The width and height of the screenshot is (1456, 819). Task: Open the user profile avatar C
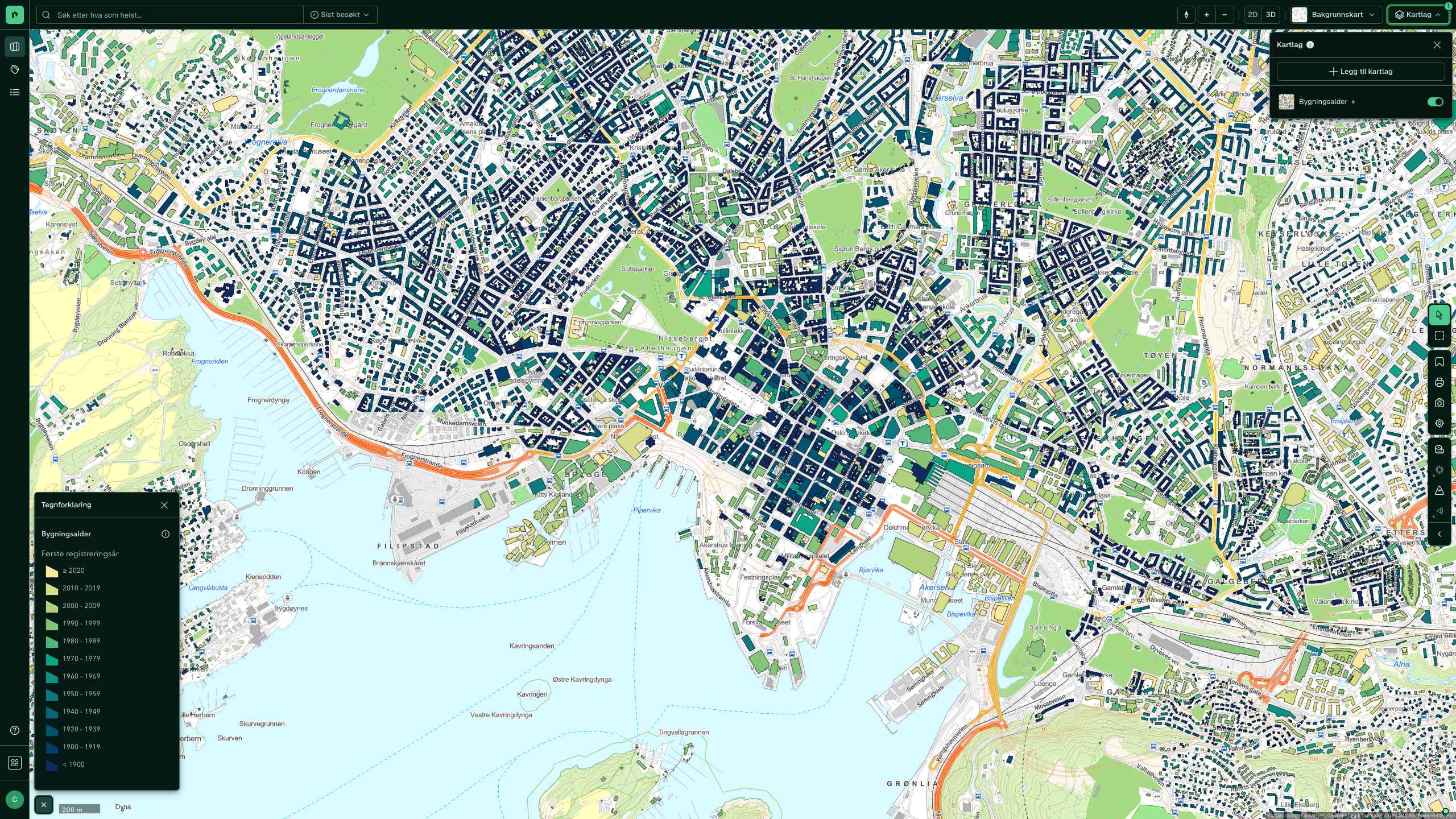click(x=15, y=799)
